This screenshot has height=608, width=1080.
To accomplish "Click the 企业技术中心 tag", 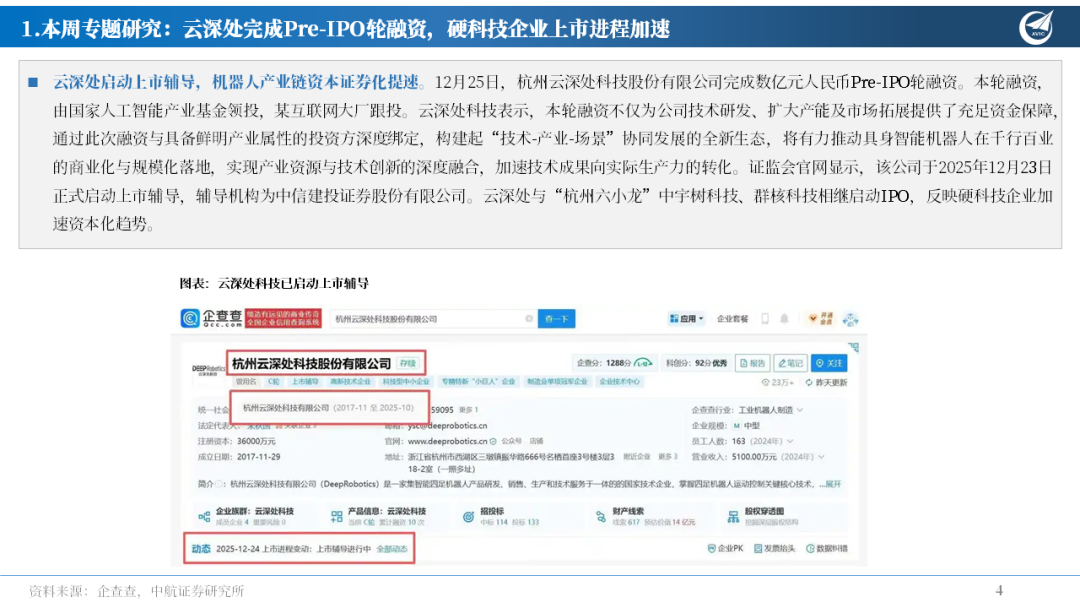I will [x=619, y=381].
